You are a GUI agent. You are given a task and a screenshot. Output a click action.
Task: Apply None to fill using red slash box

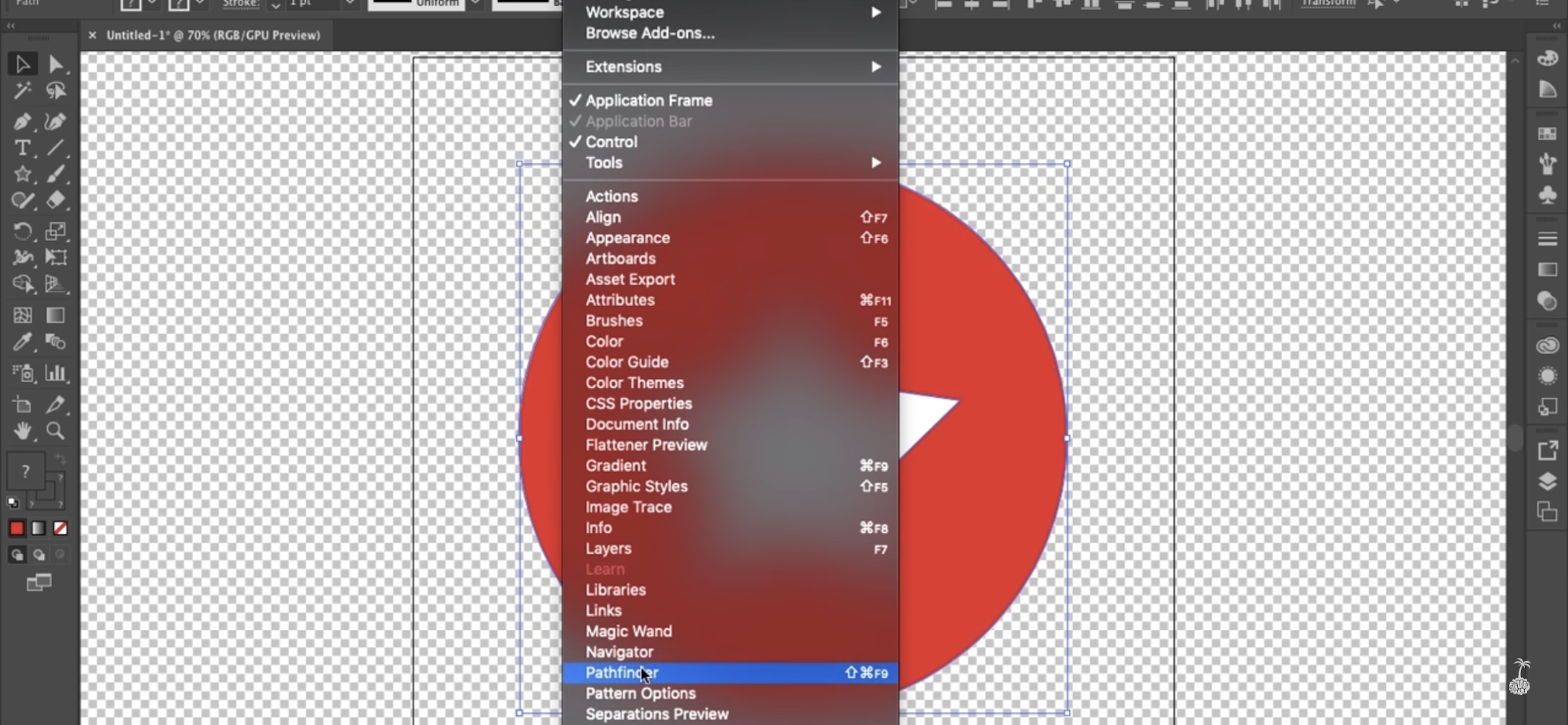pos(60,528)
